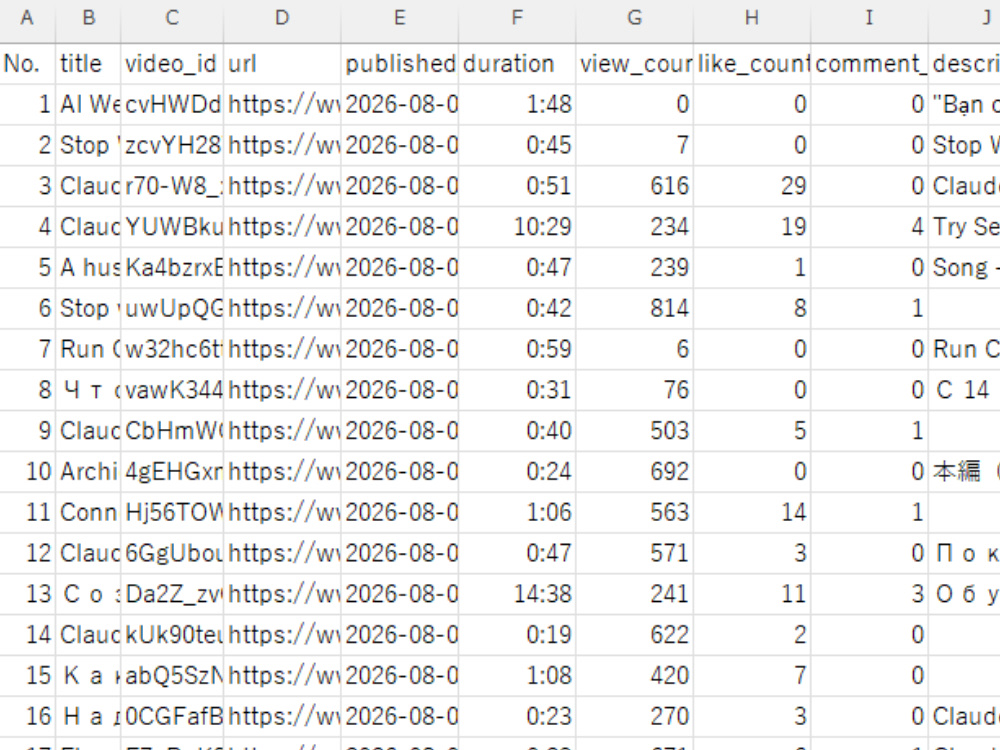Viewport: 1000px width, 750px height.
Task: Select column G header
Action: pyautogui.click(x=635, y=18)
